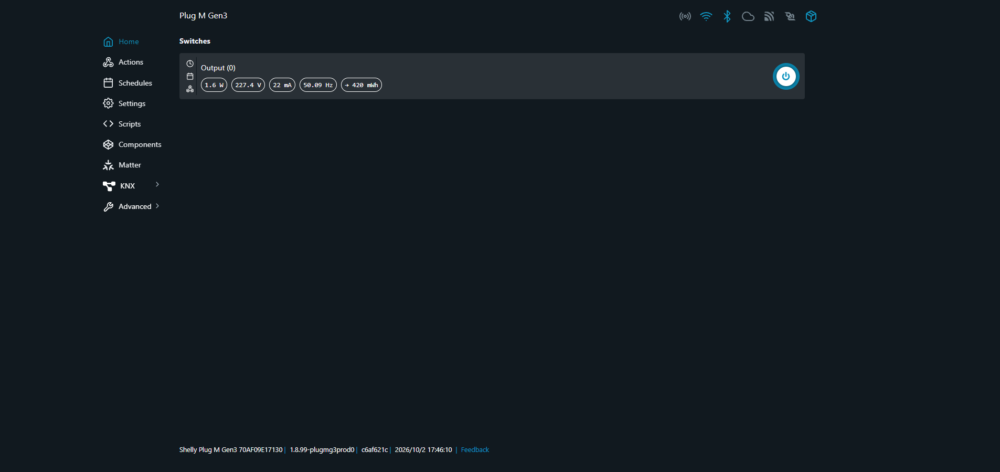
Task: Expand the Advanced submenu
Action: tap(131, 206)
